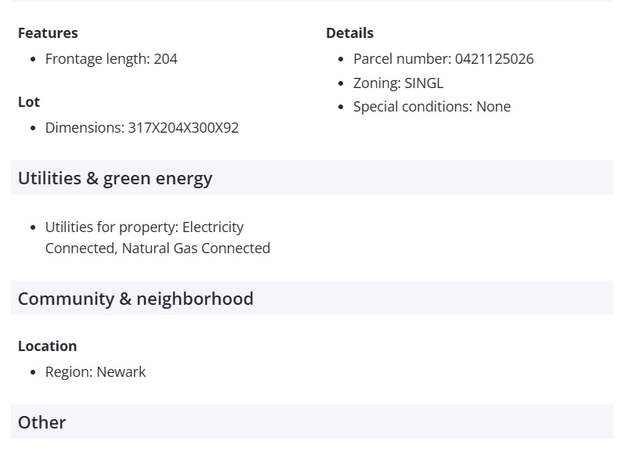The width and height of the screenshot is (640, 460).
Task: Click the Details heading
Action: tap(350, 33)
